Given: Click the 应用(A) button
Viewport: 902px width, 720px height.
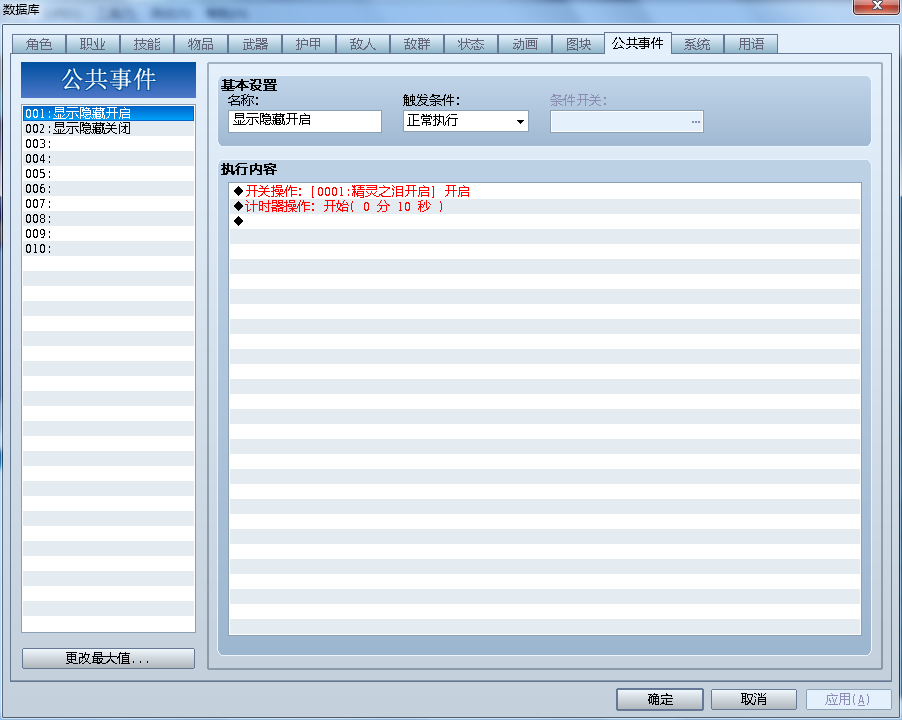Looking at the screenshot, I should pos(849,699).
